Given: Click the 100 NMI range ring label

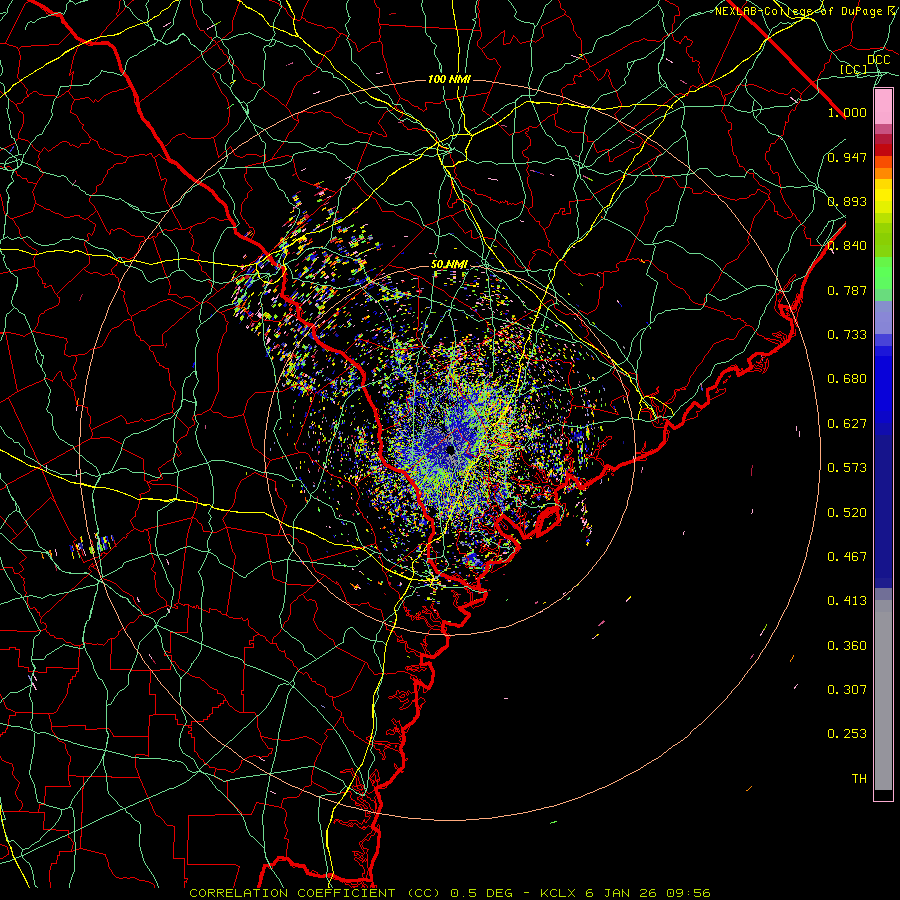Looking at the screenshot, I should [x=449, y=79].
